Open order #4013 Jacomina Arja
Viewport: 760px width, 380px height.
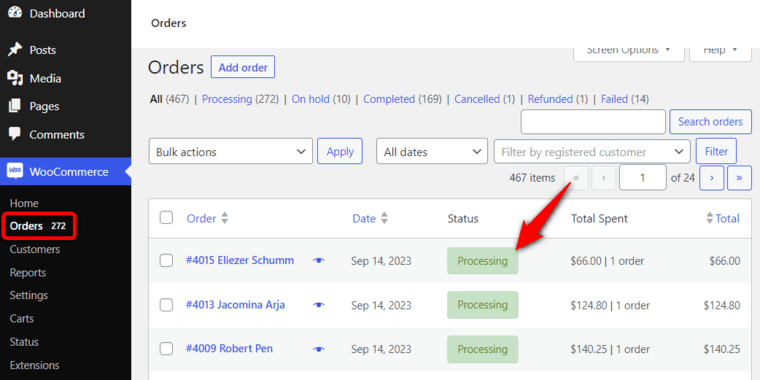coord(236,305)
